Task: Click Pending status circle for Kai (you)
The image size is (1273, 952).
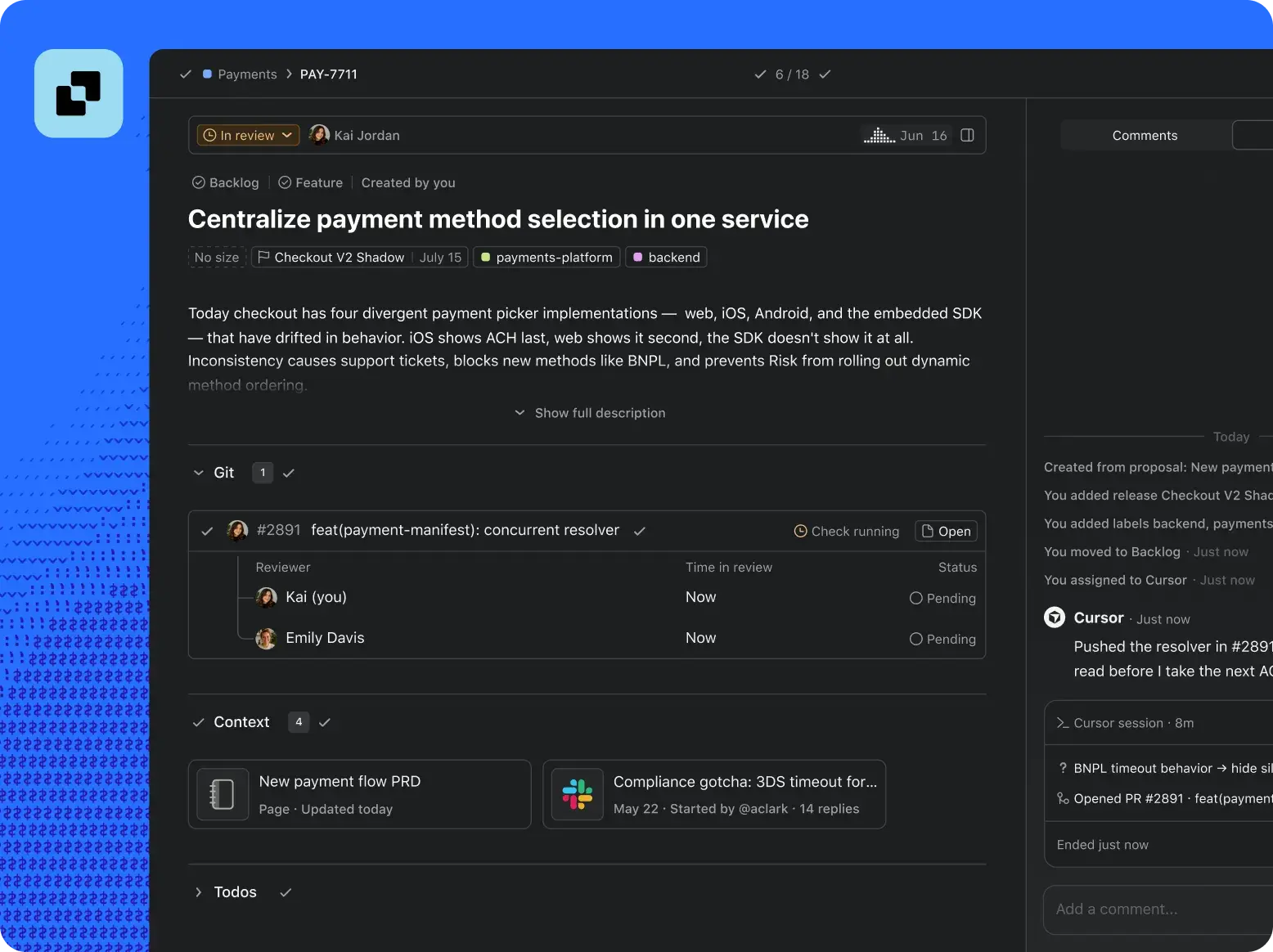Action: [916, 598]
